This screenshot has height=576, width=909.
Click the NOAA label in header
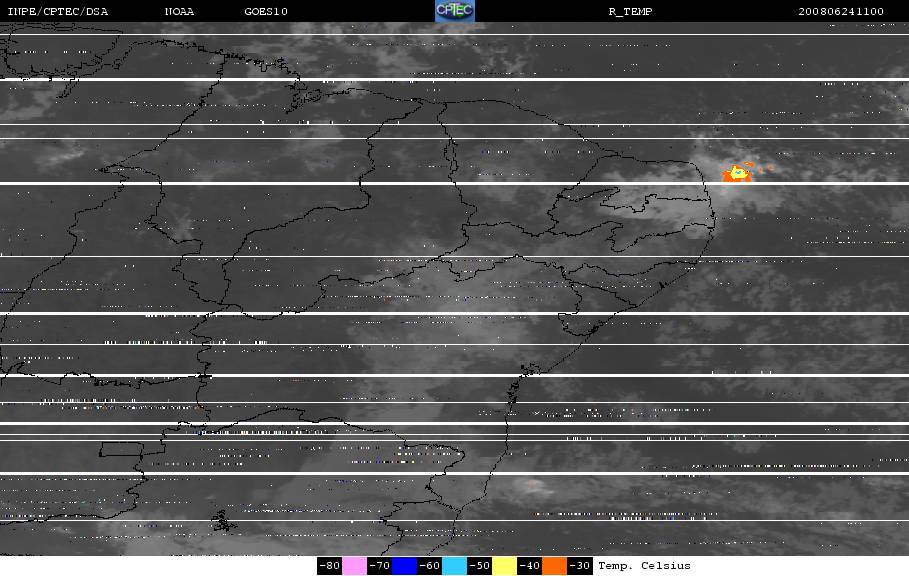coord(180,11)
